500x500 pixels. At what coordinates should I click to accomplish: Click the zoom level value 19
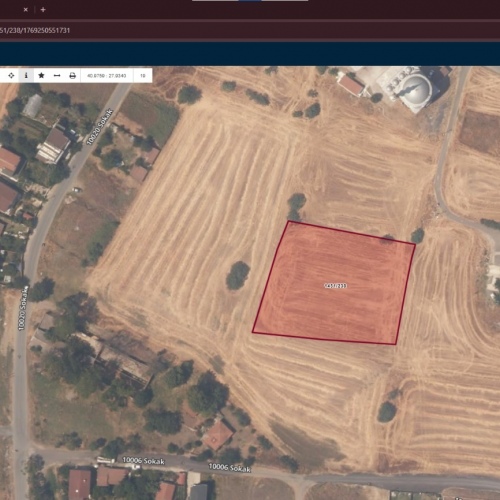[143, 76]
